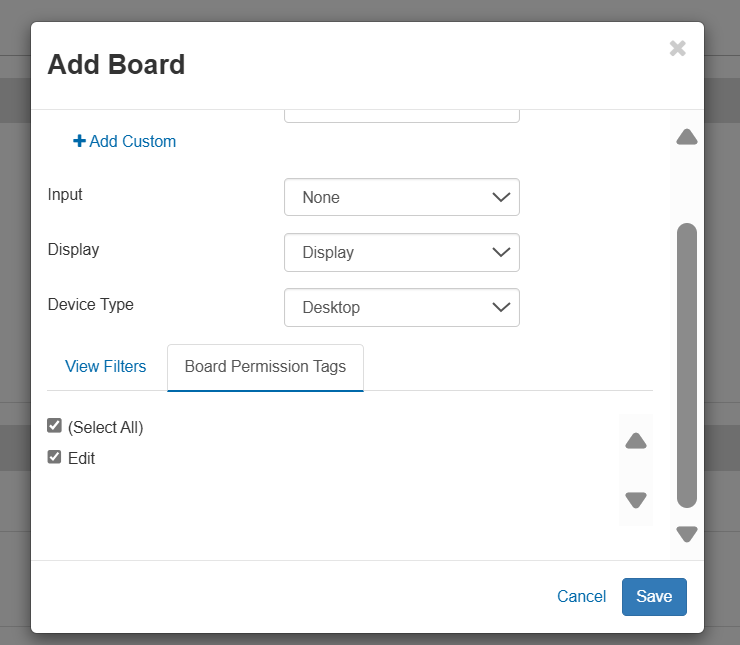Click the dialog's main scroll down arrow

pos(686,534)
